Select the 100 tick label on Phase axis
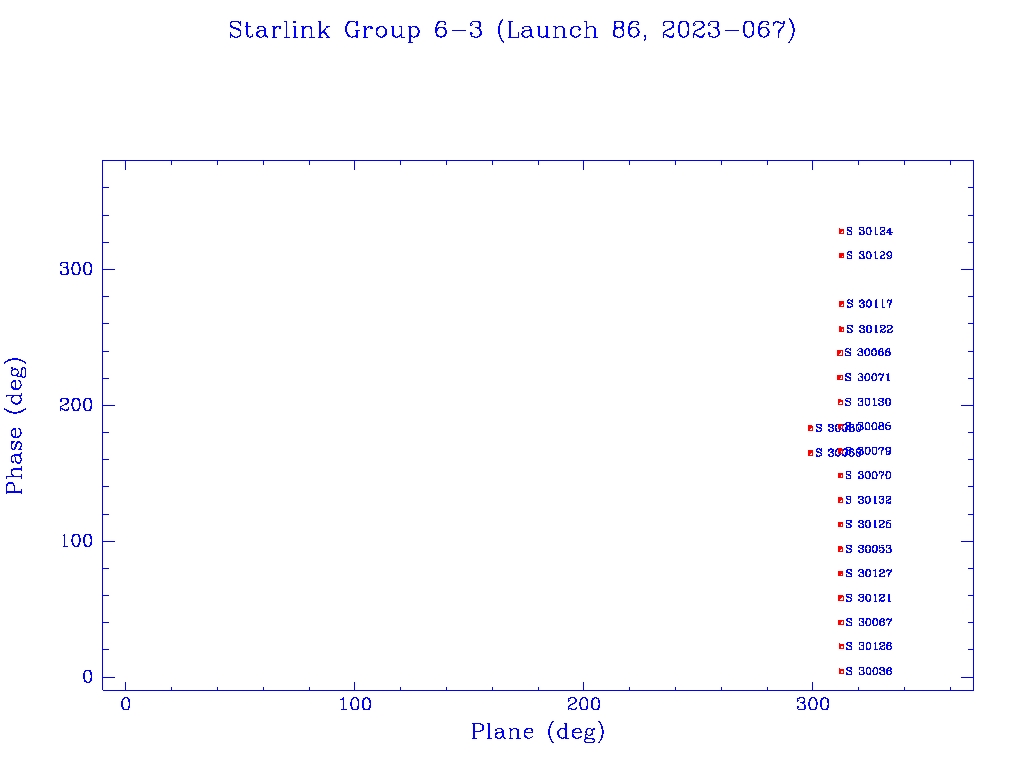Image resolution: width=1024 pixels, height=768 pixels. pos(76,541)
